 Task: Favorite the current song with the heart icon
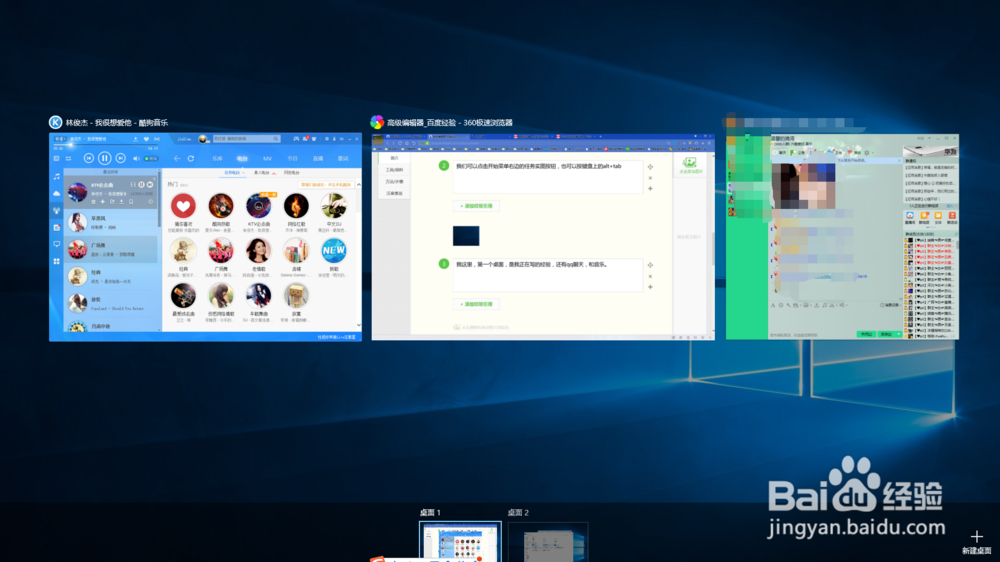click(x=146, y=139)
